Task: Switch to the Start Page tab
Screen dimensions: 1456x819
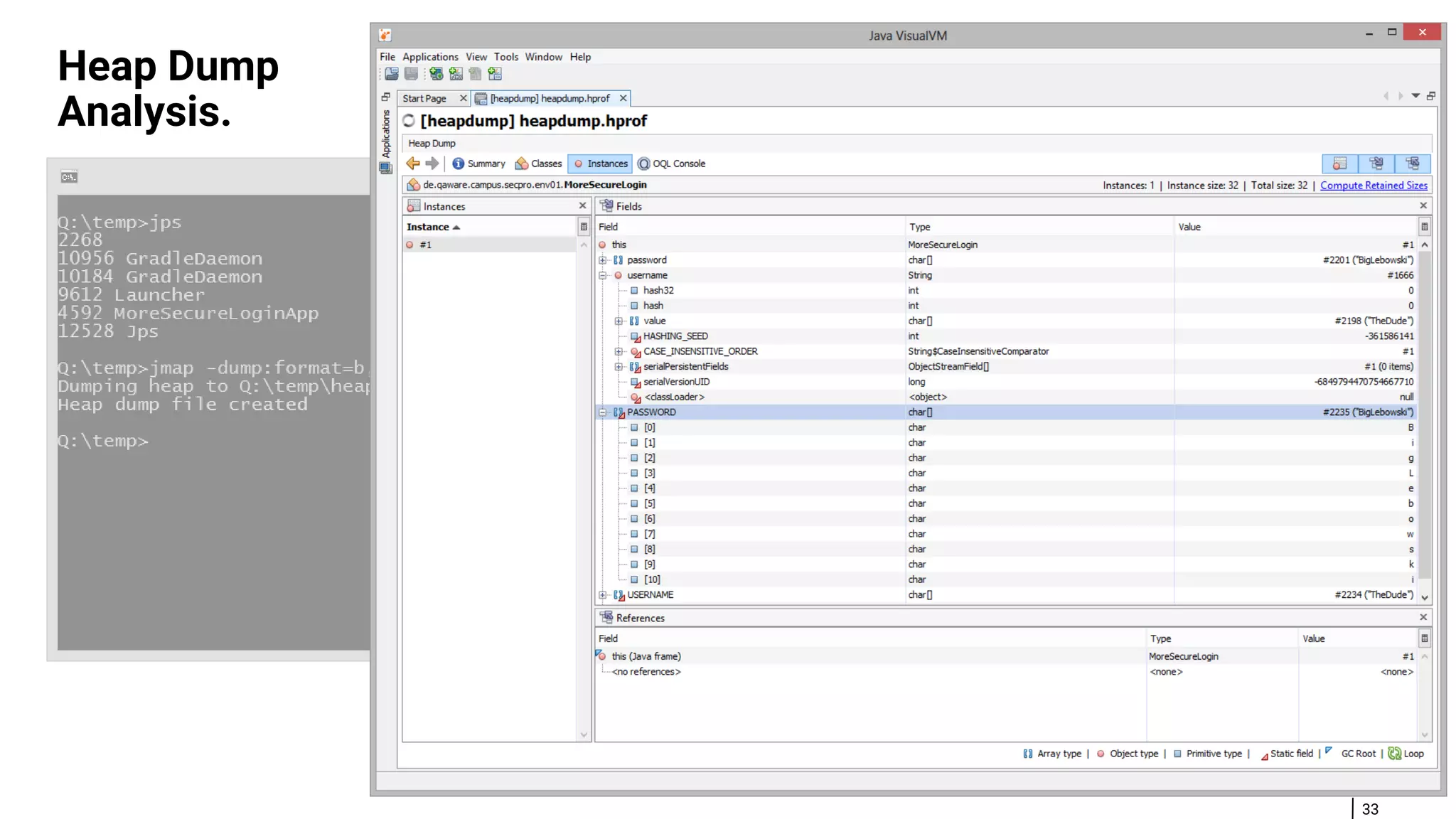Action: (424, 99)
